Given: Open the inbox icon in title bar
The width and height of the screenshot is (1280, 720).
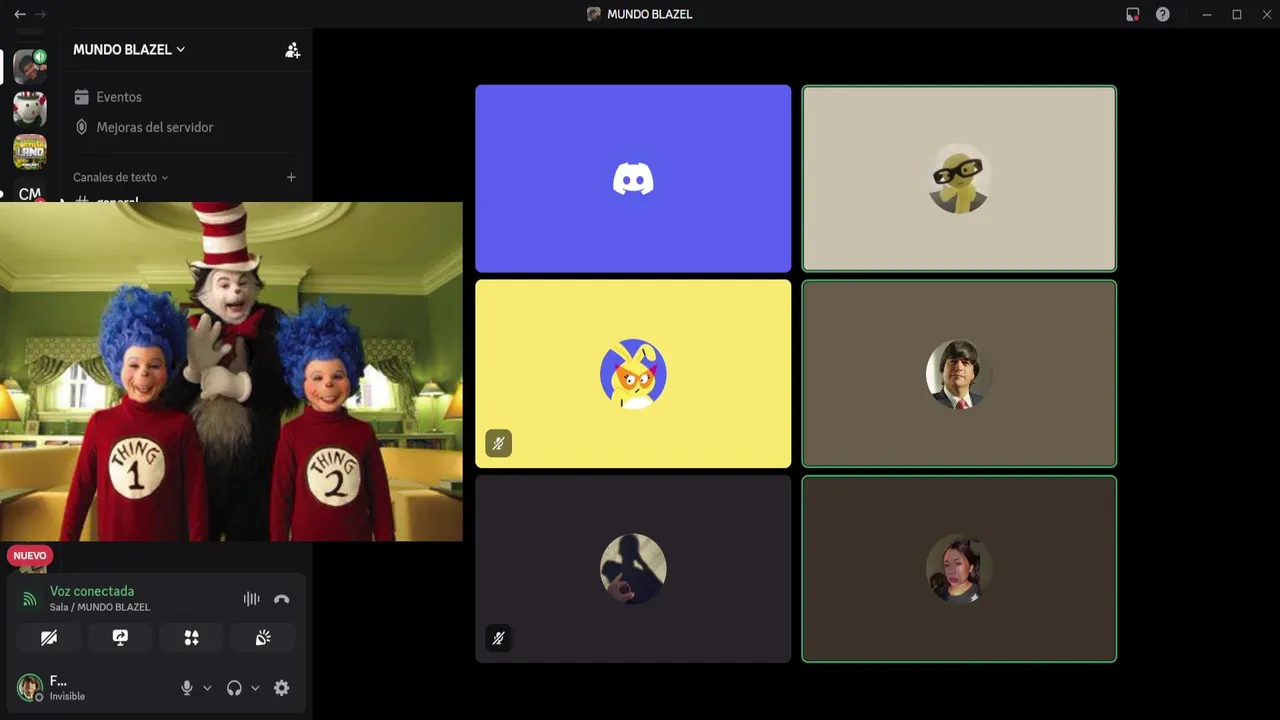Looking at the screenshot, I should tap(1132, 14).
